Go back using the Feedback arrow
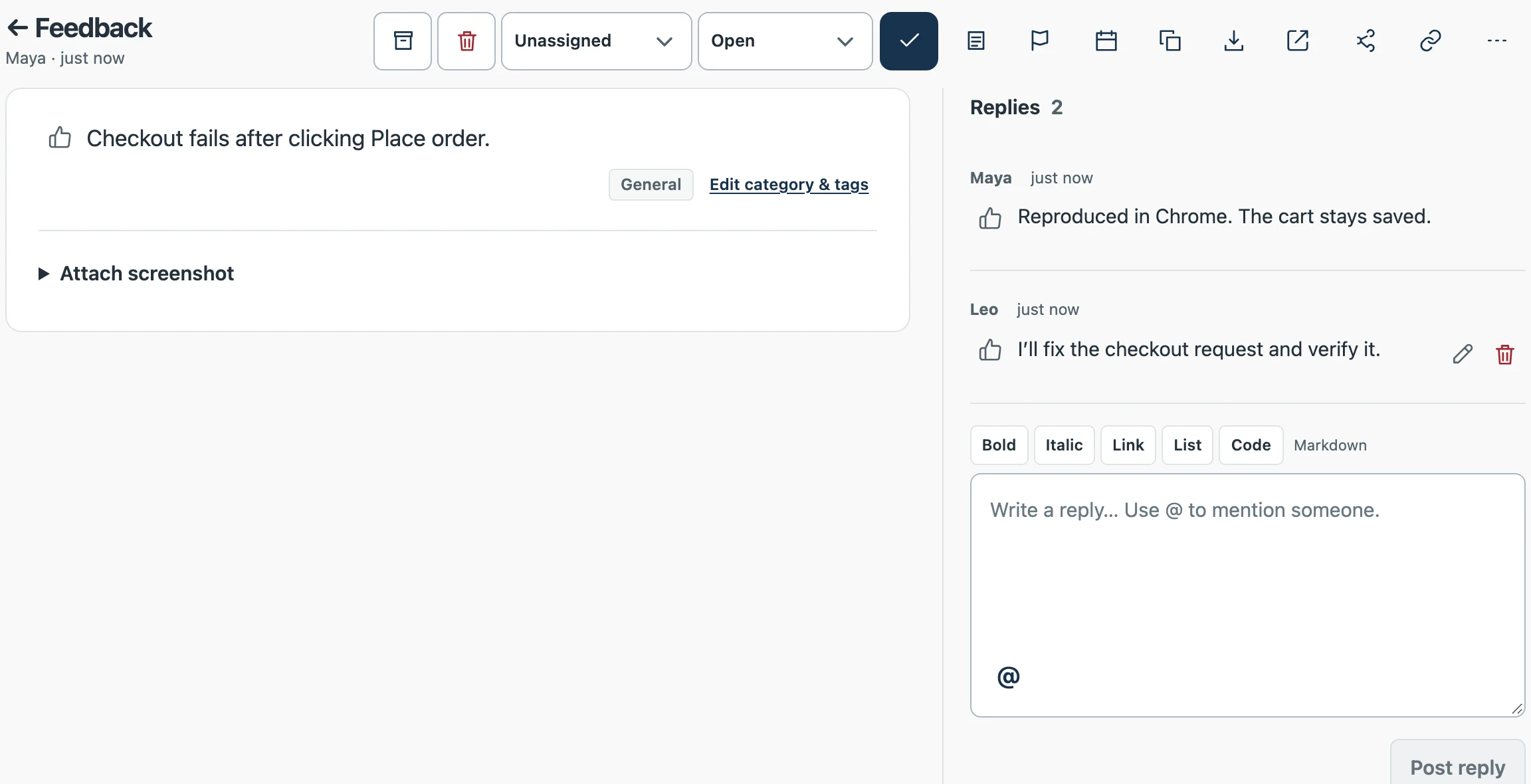 click(18, 28)
